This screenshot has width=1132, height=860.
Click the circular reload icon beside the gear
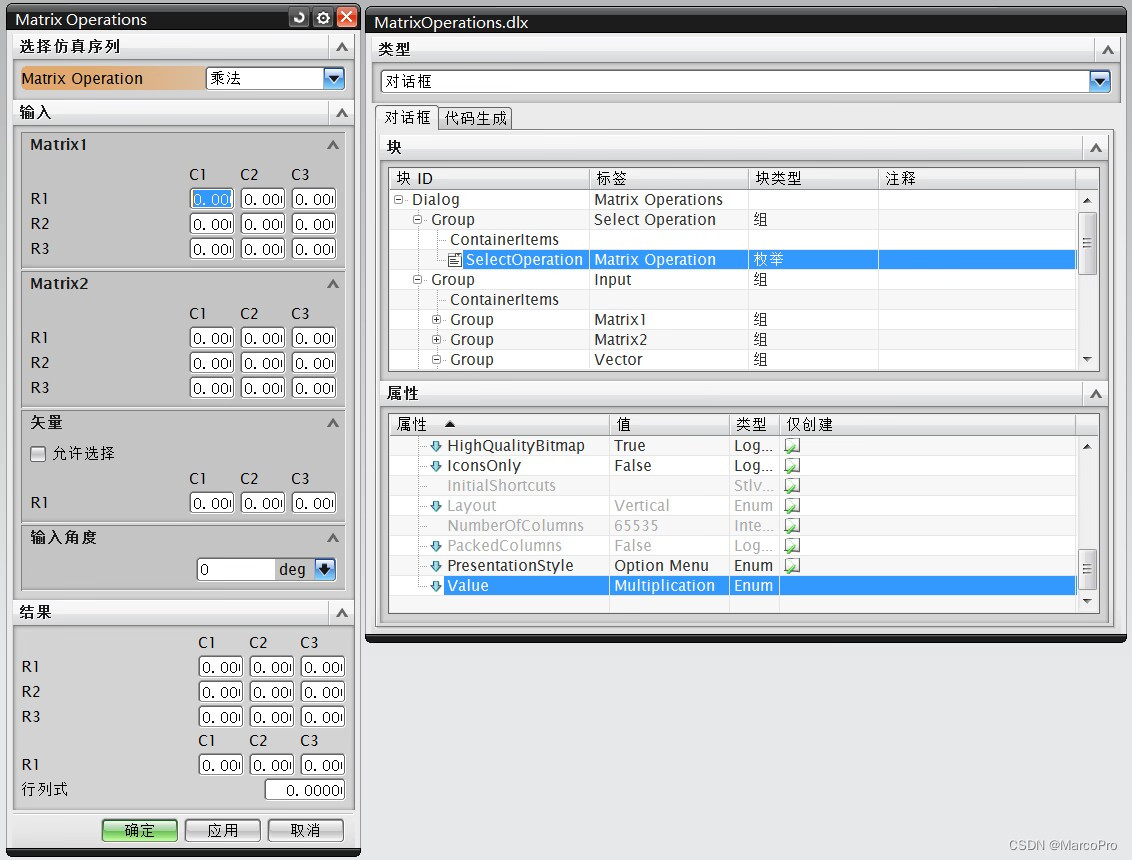click(300, 18)
